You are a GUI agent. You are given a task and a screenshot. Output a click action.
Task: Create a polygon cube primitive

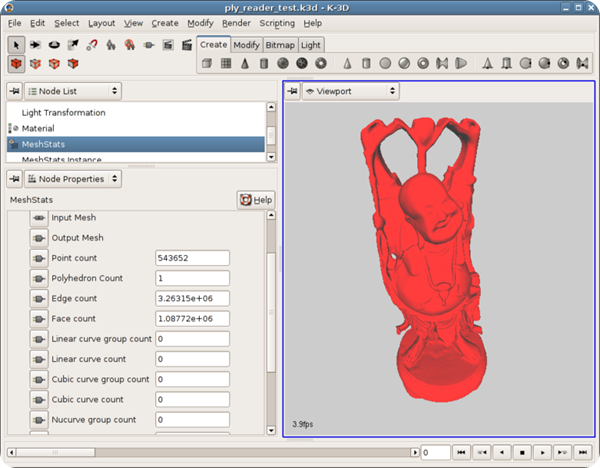207,63
